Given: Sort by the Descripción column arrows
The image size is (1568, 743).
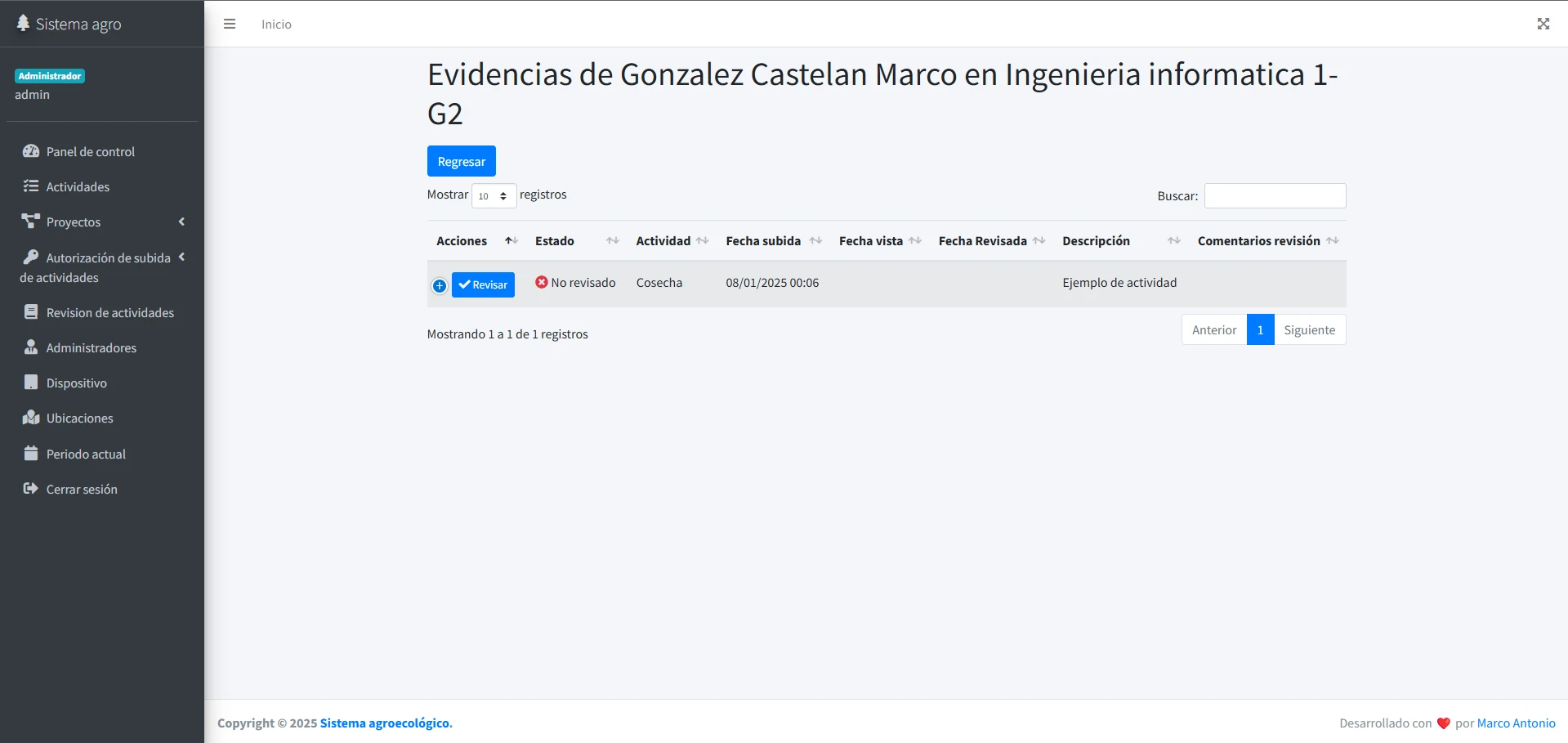Looking at the screenshot, I should pos(1174,240).
